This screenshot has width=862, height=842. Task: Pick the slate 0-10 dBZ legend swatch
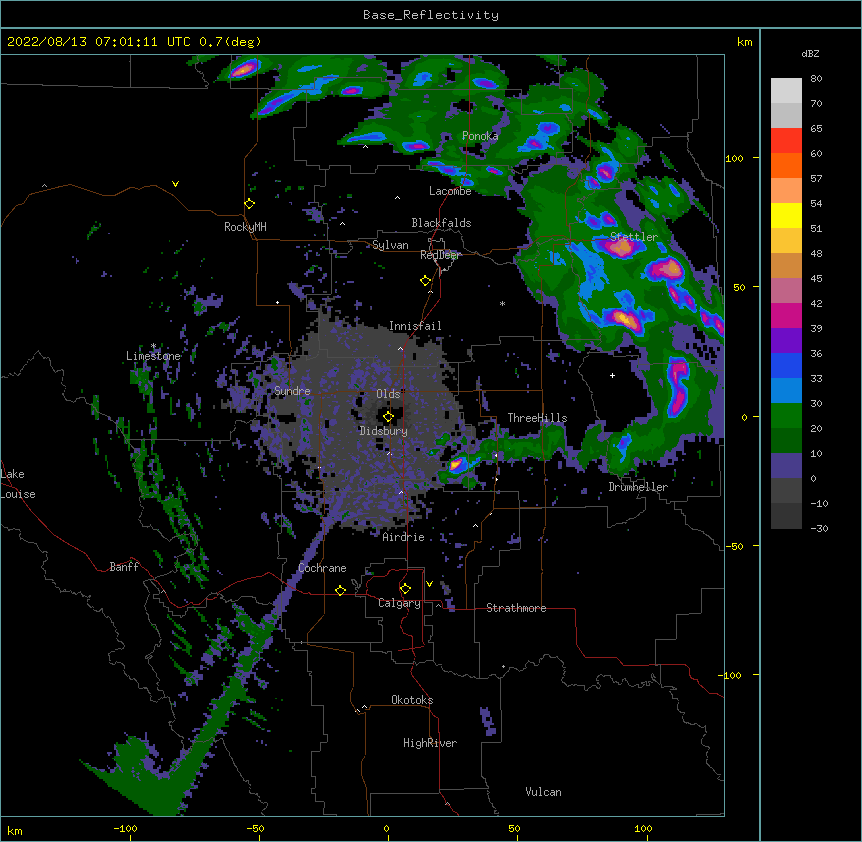[786, 466]
